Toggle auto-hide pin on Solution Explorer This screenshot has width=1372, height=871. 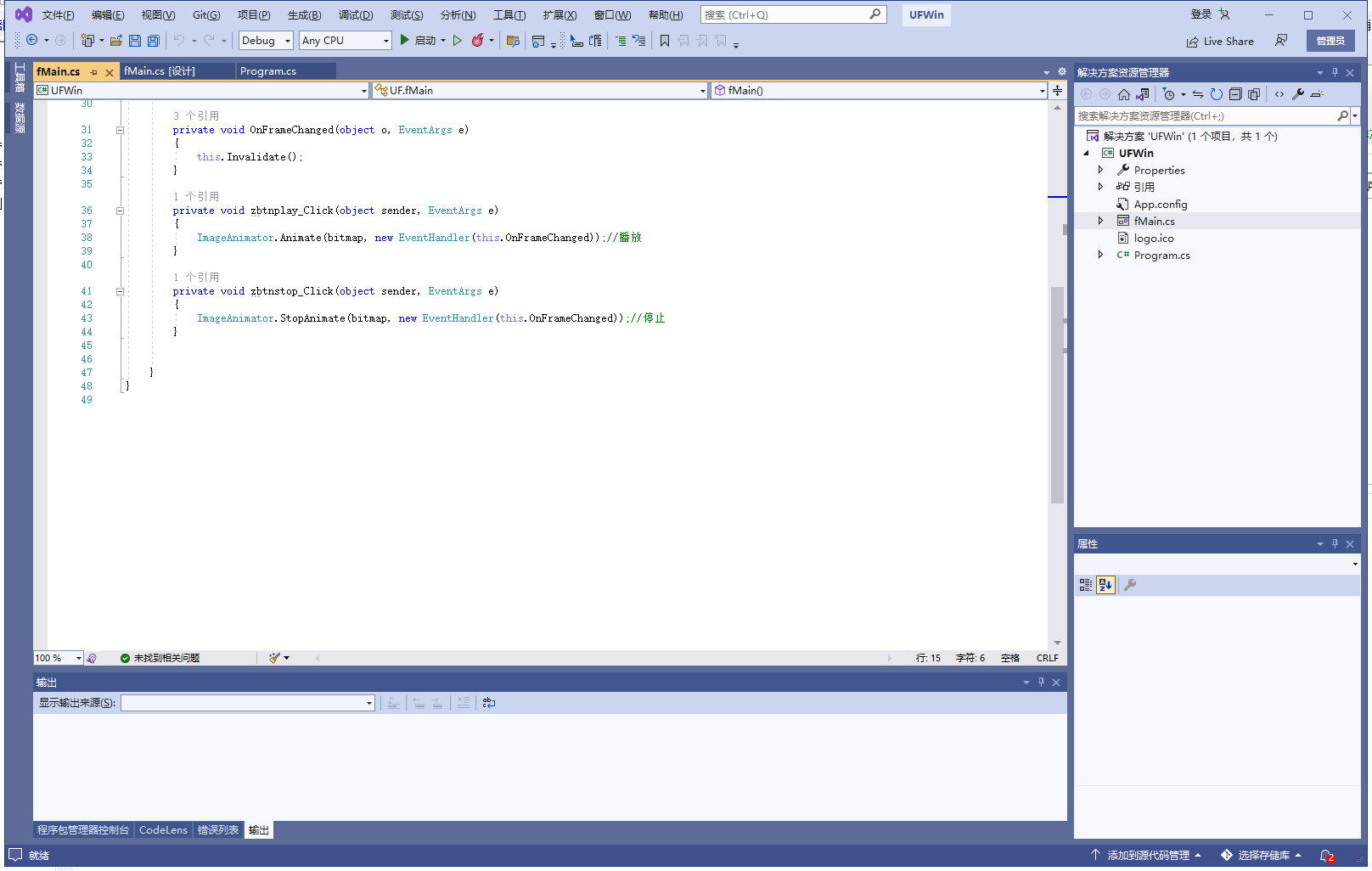(1335, 72)
